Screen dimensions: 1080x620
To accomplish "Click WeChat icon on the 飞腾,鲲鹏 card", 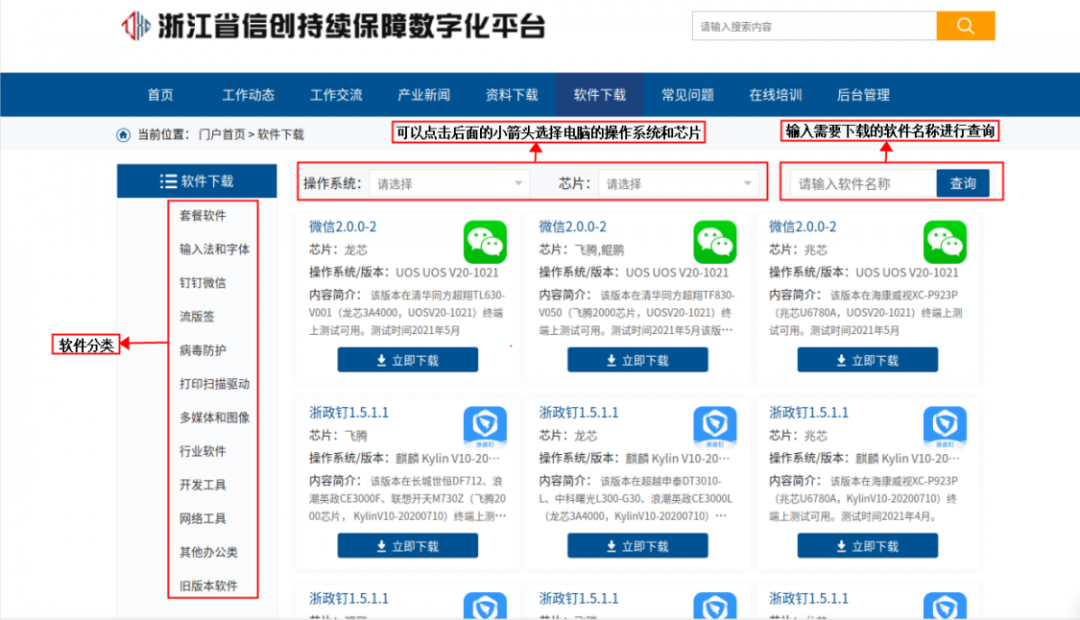I will coord(715,242).
